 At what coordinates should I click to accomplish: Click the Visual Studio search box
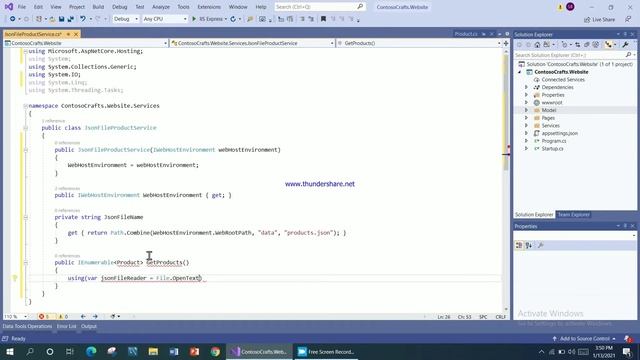click(319, 7)
